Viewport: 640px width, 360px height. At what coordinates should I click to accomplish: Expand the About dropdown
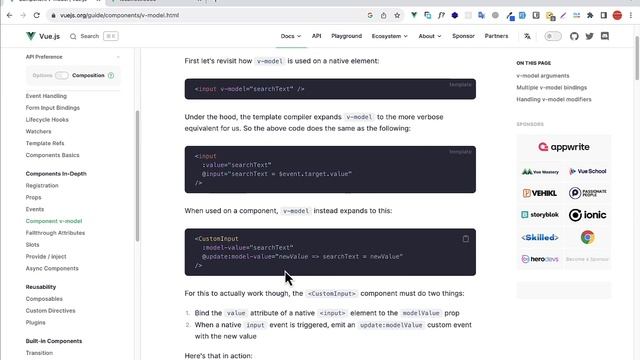430,36
